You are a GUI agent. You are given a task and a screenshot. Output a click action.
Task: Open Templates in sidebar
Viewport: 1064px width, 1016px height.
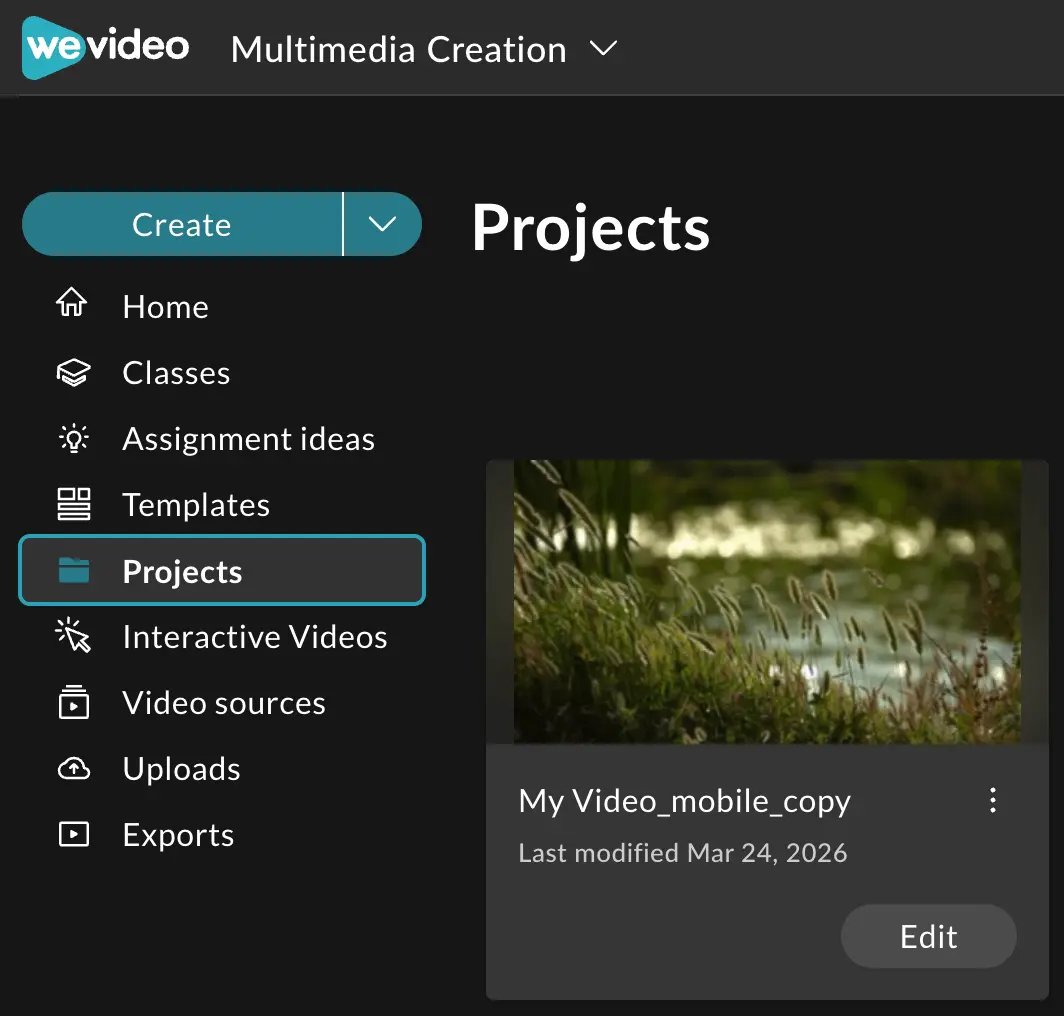(x=196, y=505)
